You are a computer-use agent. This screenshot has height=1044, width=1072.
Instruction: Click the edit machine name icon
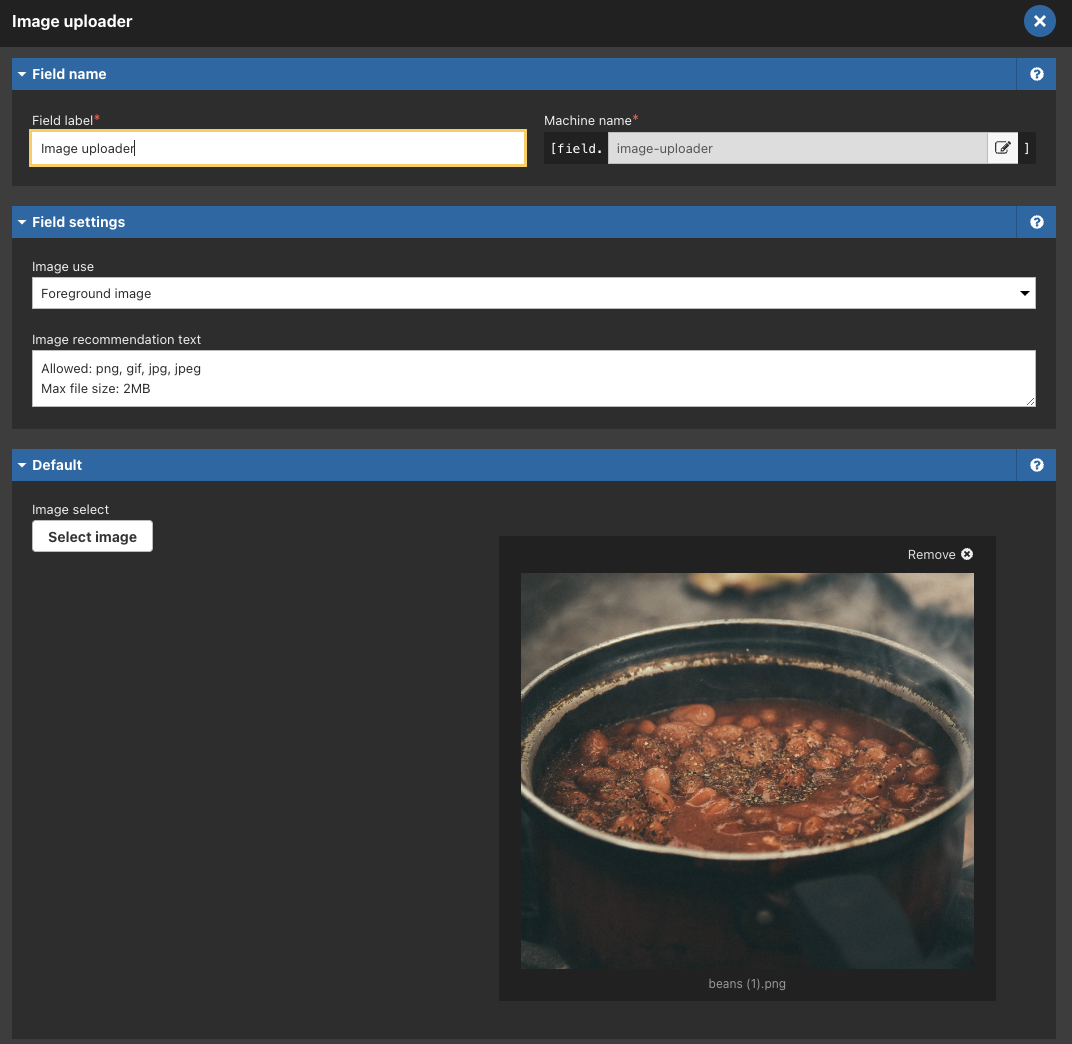click(x=1002, y=148)
